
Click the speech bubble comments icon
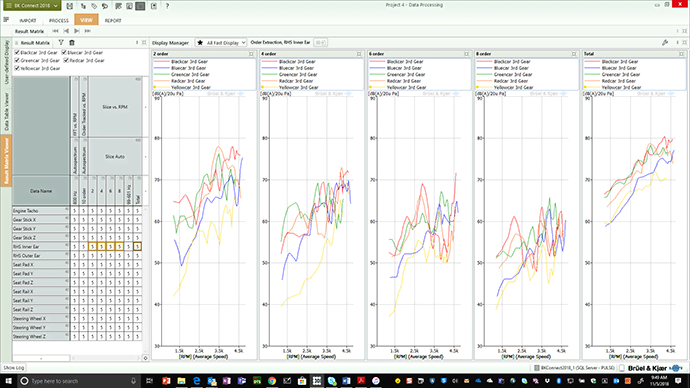coord(105,6)
